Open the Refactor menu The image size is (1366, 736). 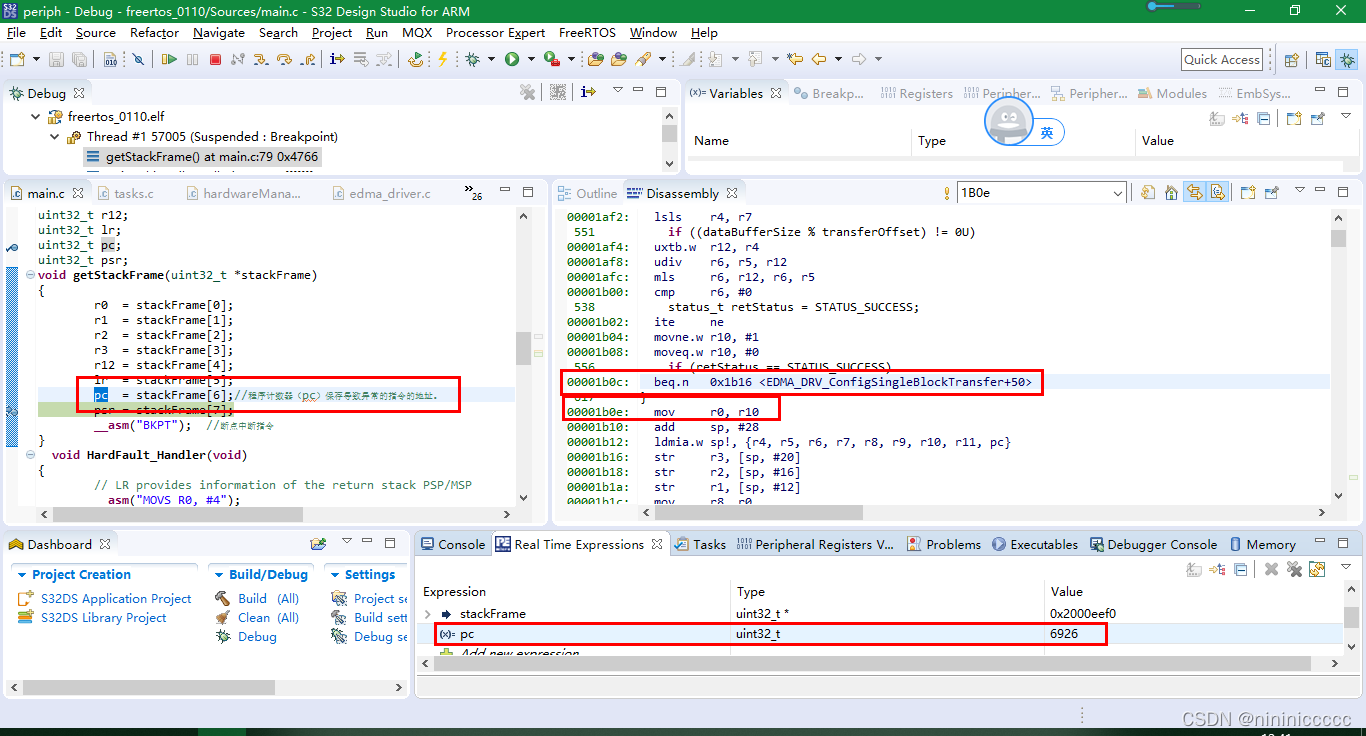tap(154, 32)
